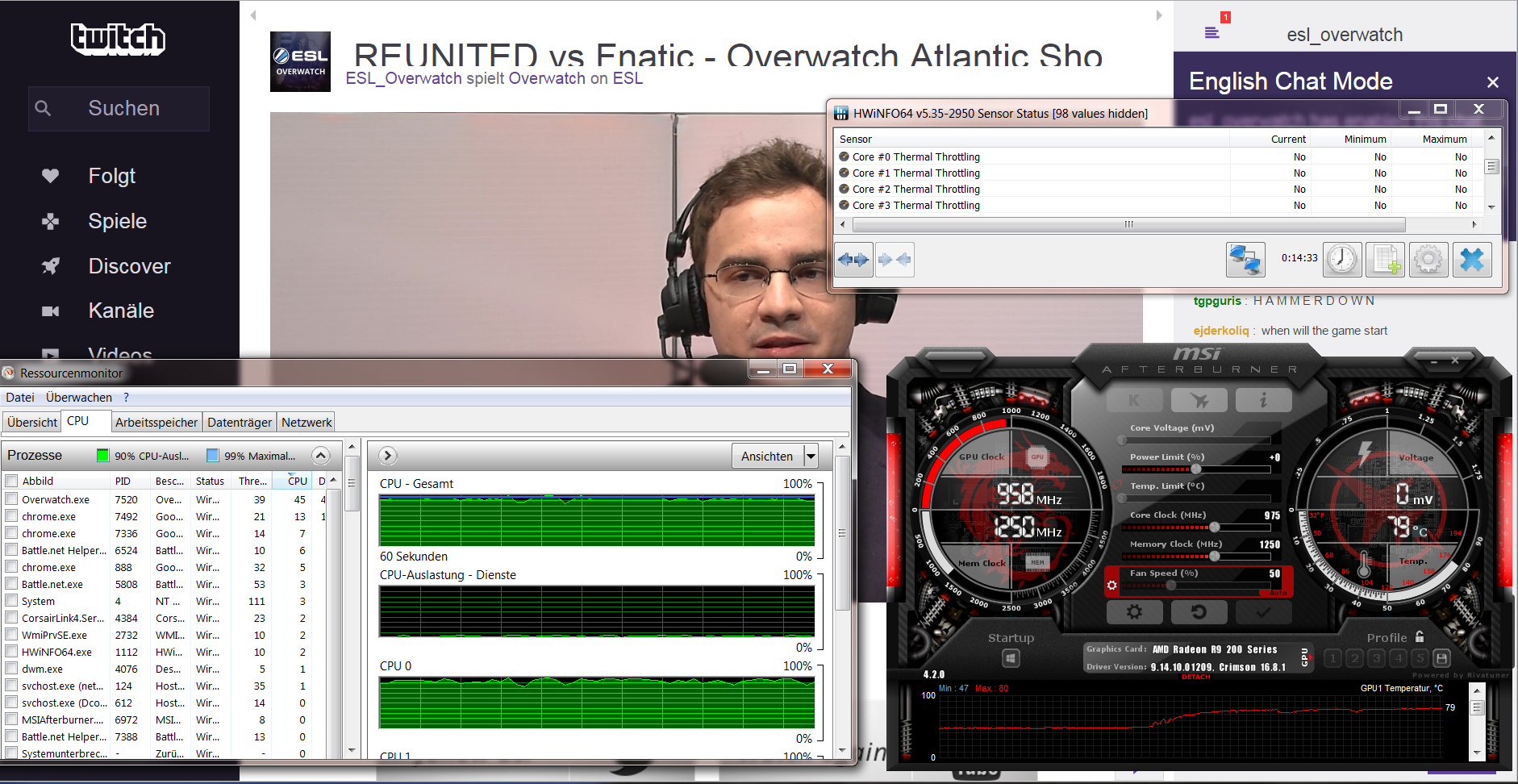
Task: Open Kanäle in Twitch sidebar
Action: tap(121, 311)
